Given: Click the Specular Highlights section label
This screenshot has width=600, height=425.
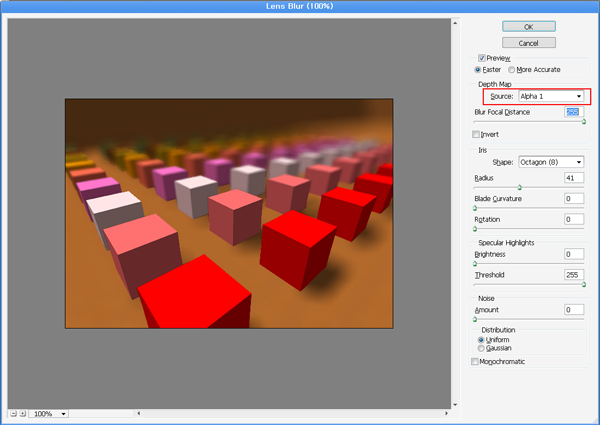Looking at the screenshot, I should click(506, 243).
